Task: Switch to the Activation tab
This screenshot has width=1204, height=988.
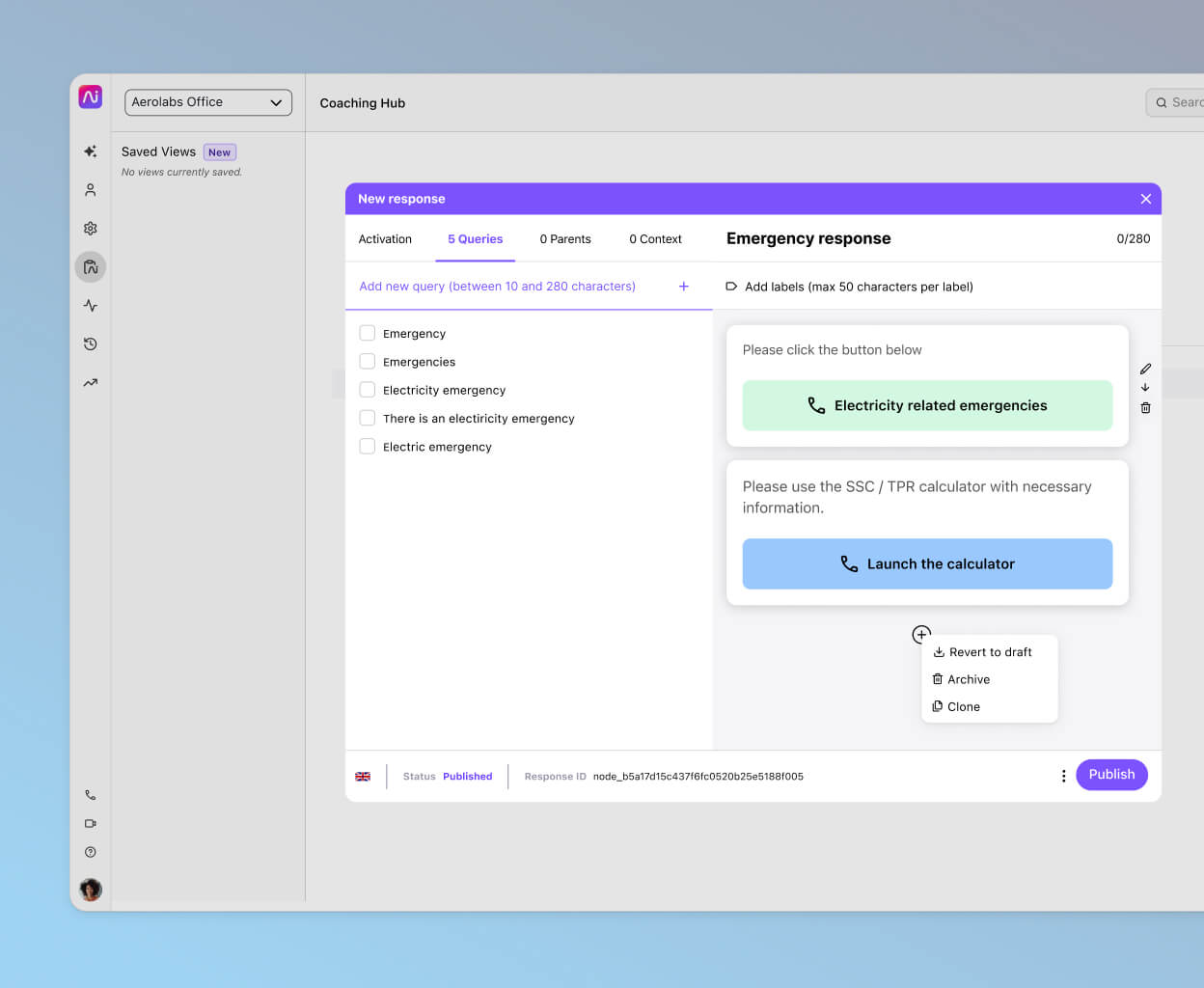Action: [385, 238]
